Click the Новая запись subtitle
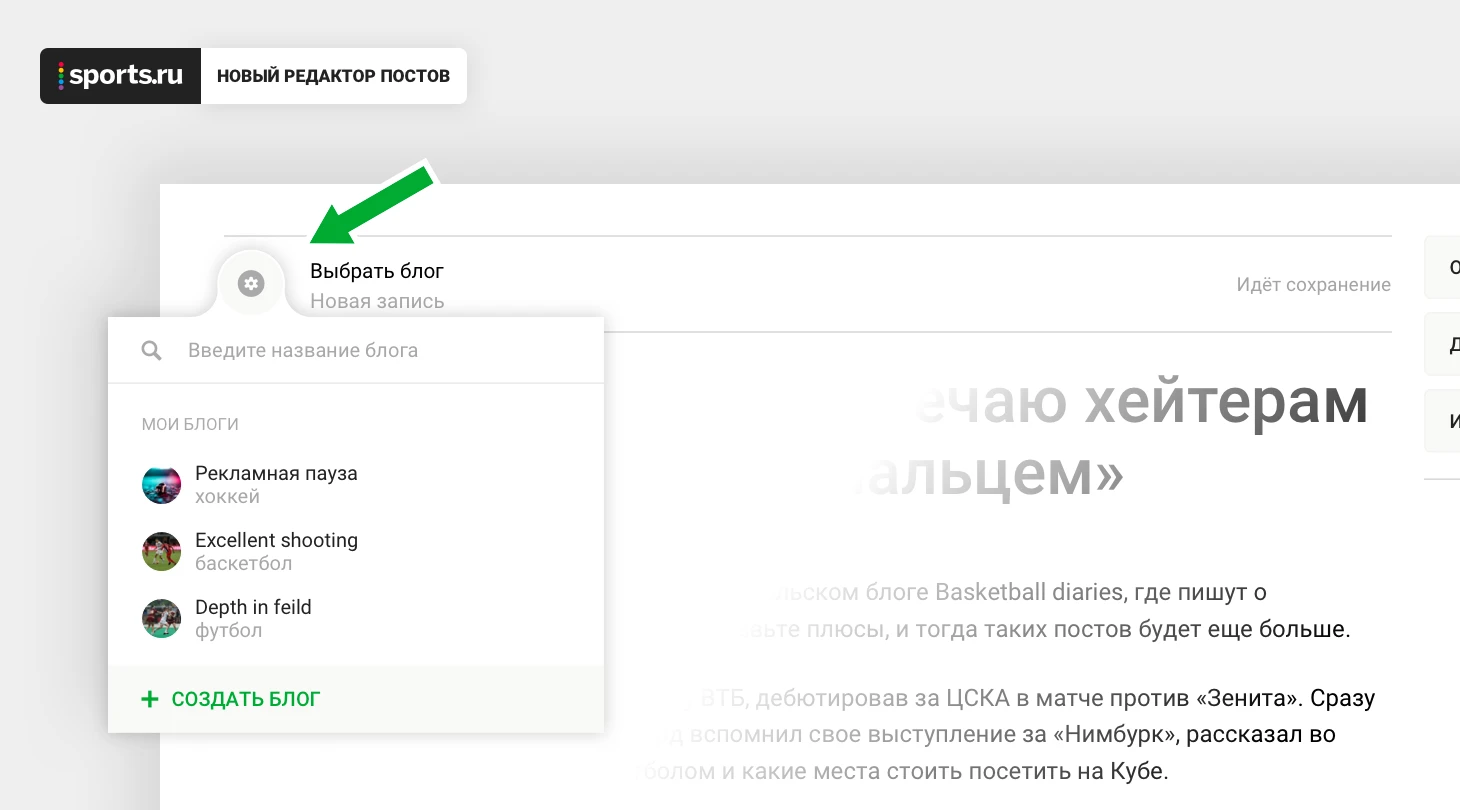 click(x=377, y=301)
